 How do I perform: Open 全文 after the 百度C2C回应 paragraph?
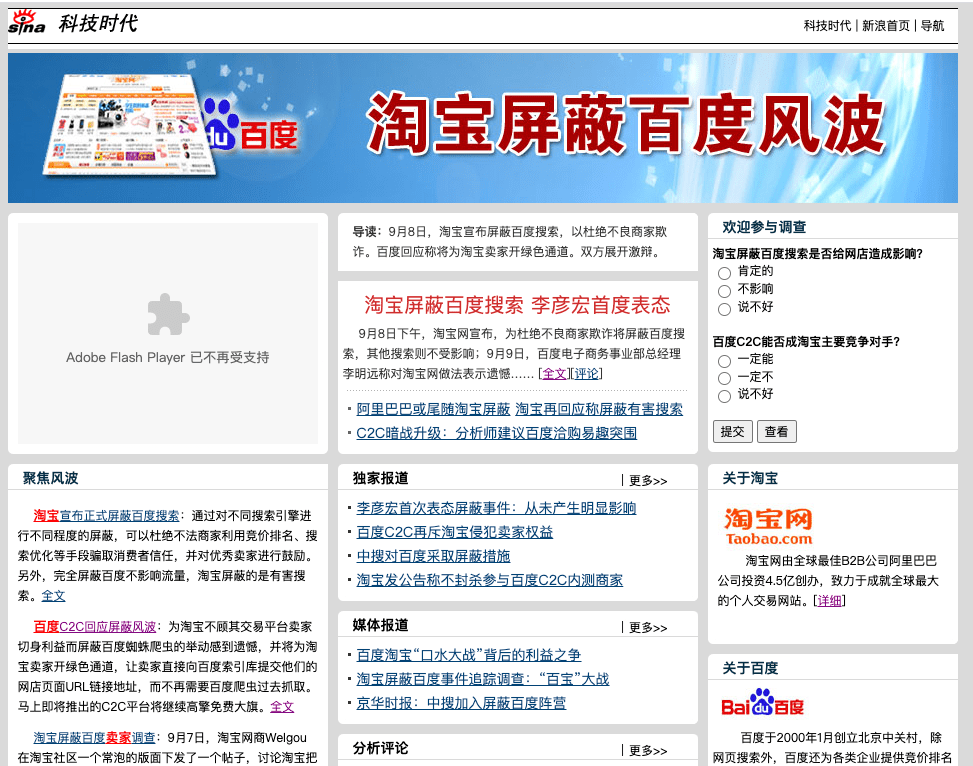click(282, 706)
